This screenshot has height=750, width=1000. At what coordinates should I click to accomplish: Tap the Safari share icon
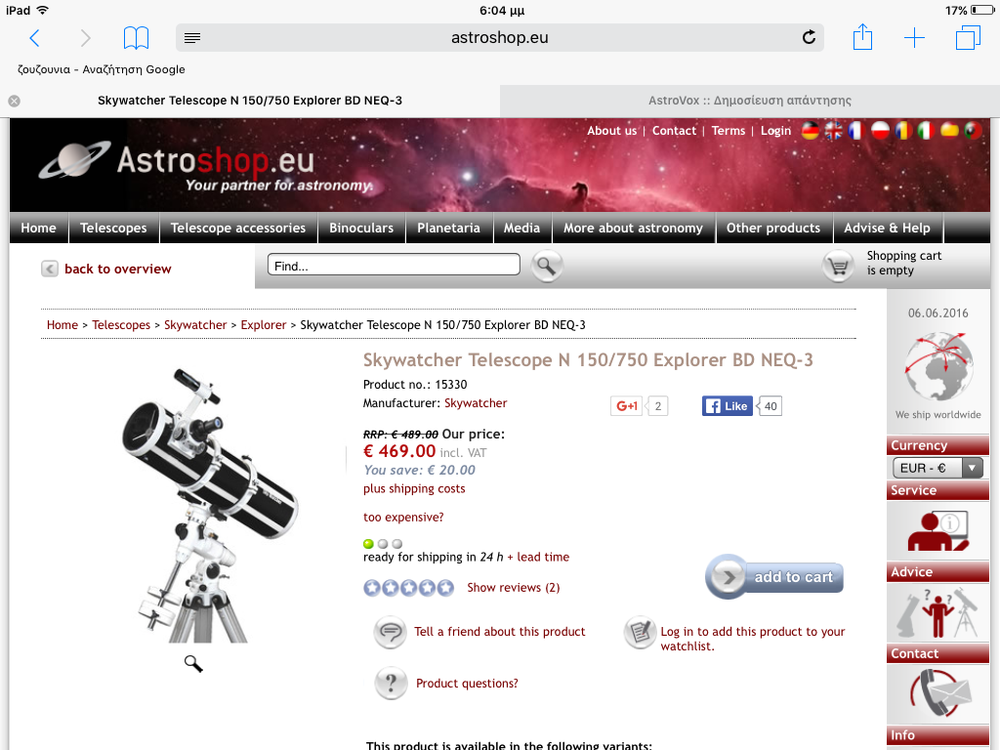(862, 37)
